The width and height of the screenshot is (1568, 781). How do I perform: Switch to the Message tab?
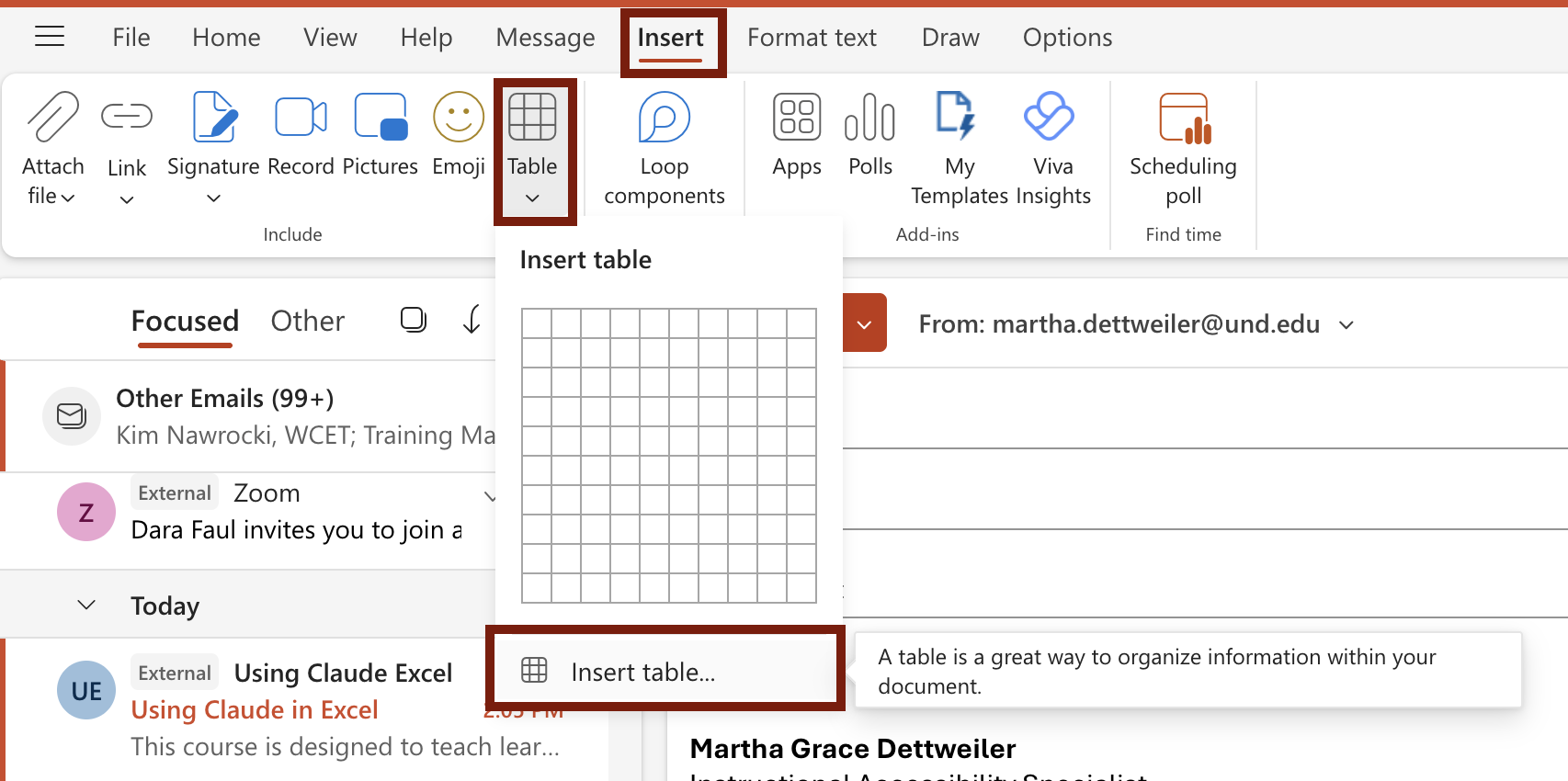tap(545, 38)
